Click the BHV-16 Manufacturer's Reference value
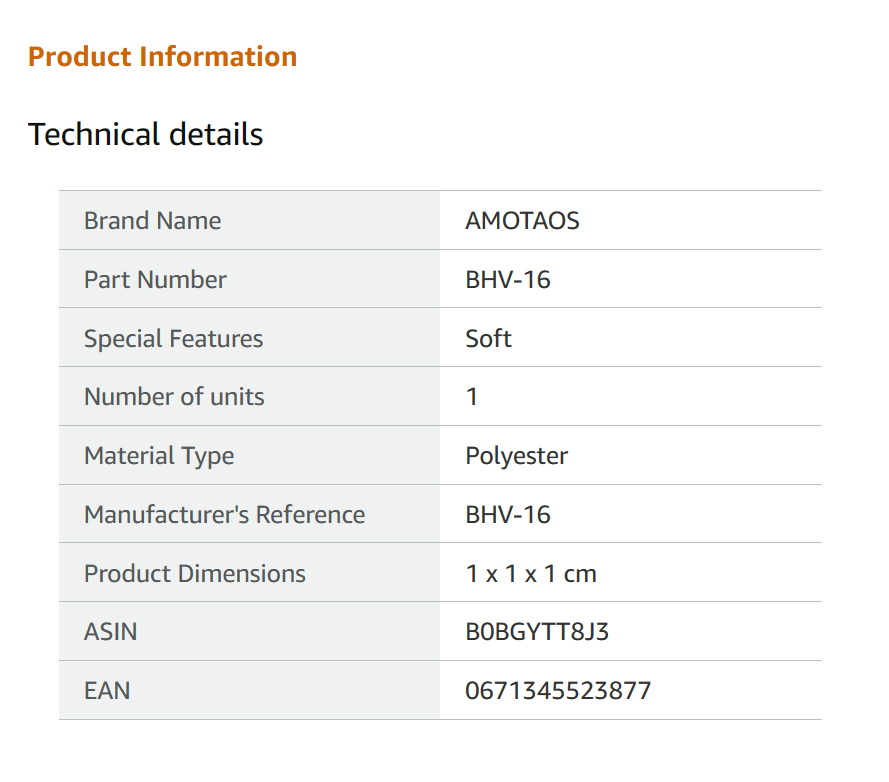The width and height of the screenshot is (889, 782). coord(508,515)
